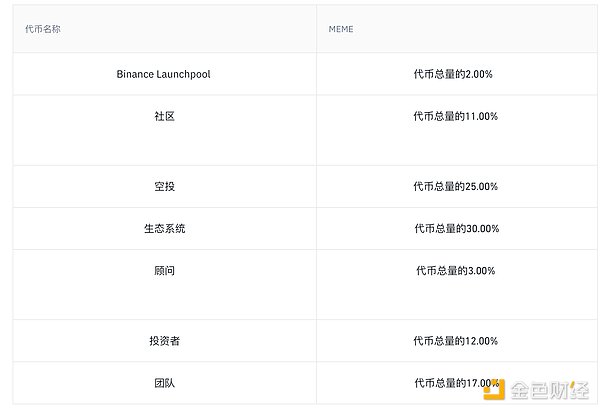Select the 顾问 row label

coord(164,270)
